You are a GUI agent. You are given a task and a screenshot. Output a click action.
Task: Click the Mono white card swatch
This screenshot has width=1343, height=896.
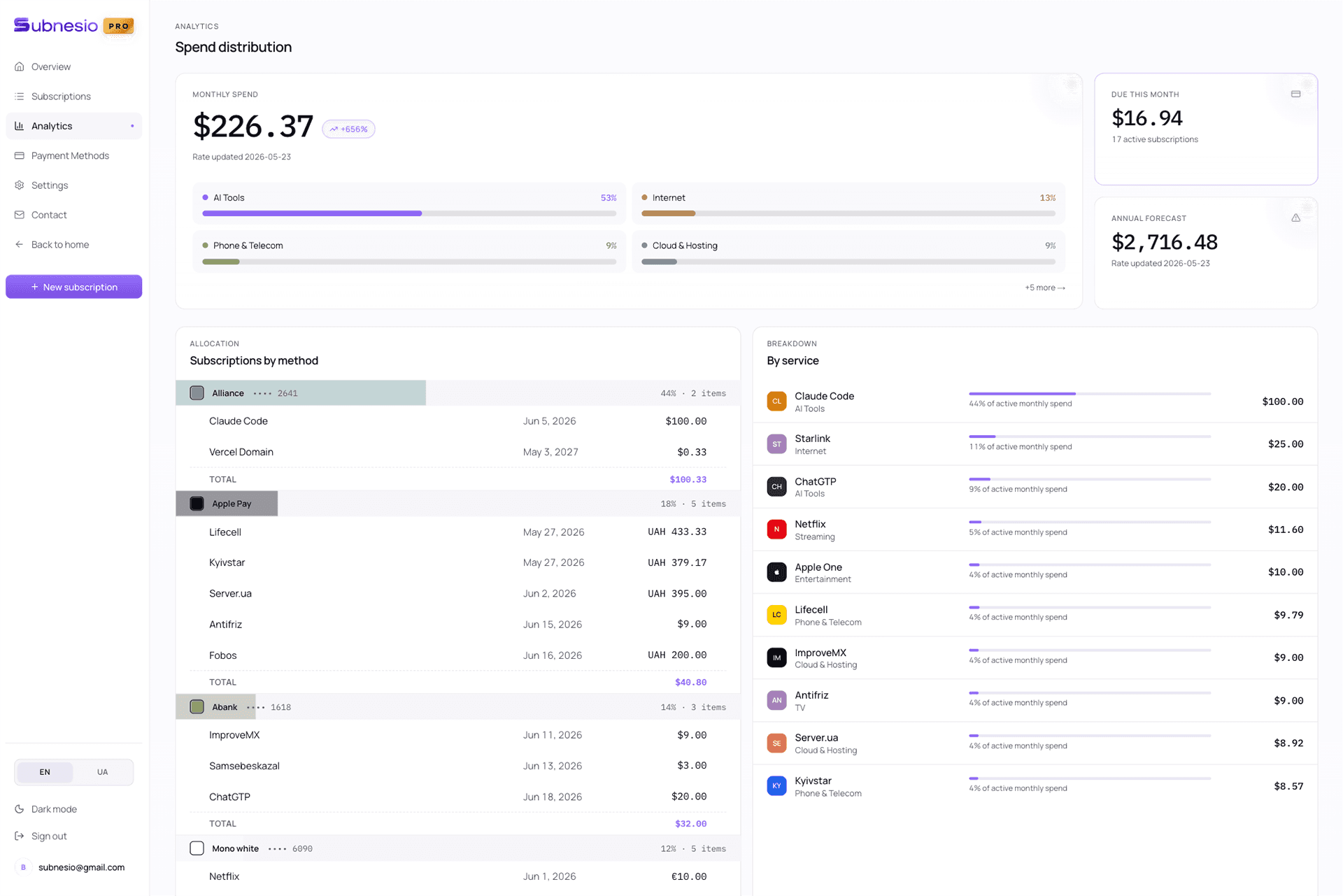[197, 848]
